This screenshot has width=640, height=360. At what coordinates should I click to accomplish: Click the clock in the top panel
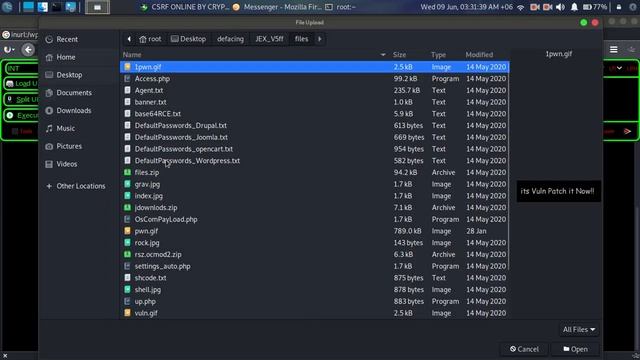tap(467, 7)
